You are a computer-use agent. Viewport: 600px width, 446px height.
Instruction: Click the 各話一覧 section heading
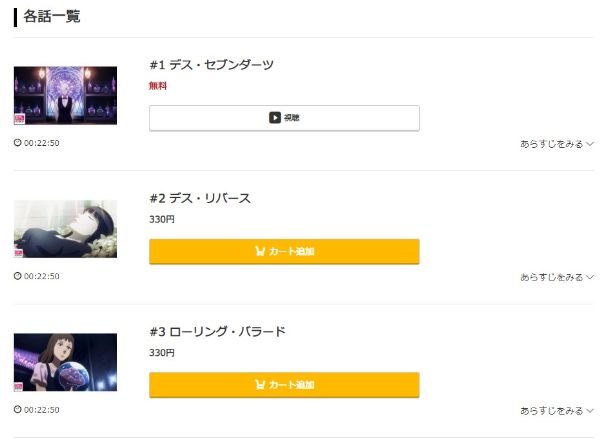52,17
